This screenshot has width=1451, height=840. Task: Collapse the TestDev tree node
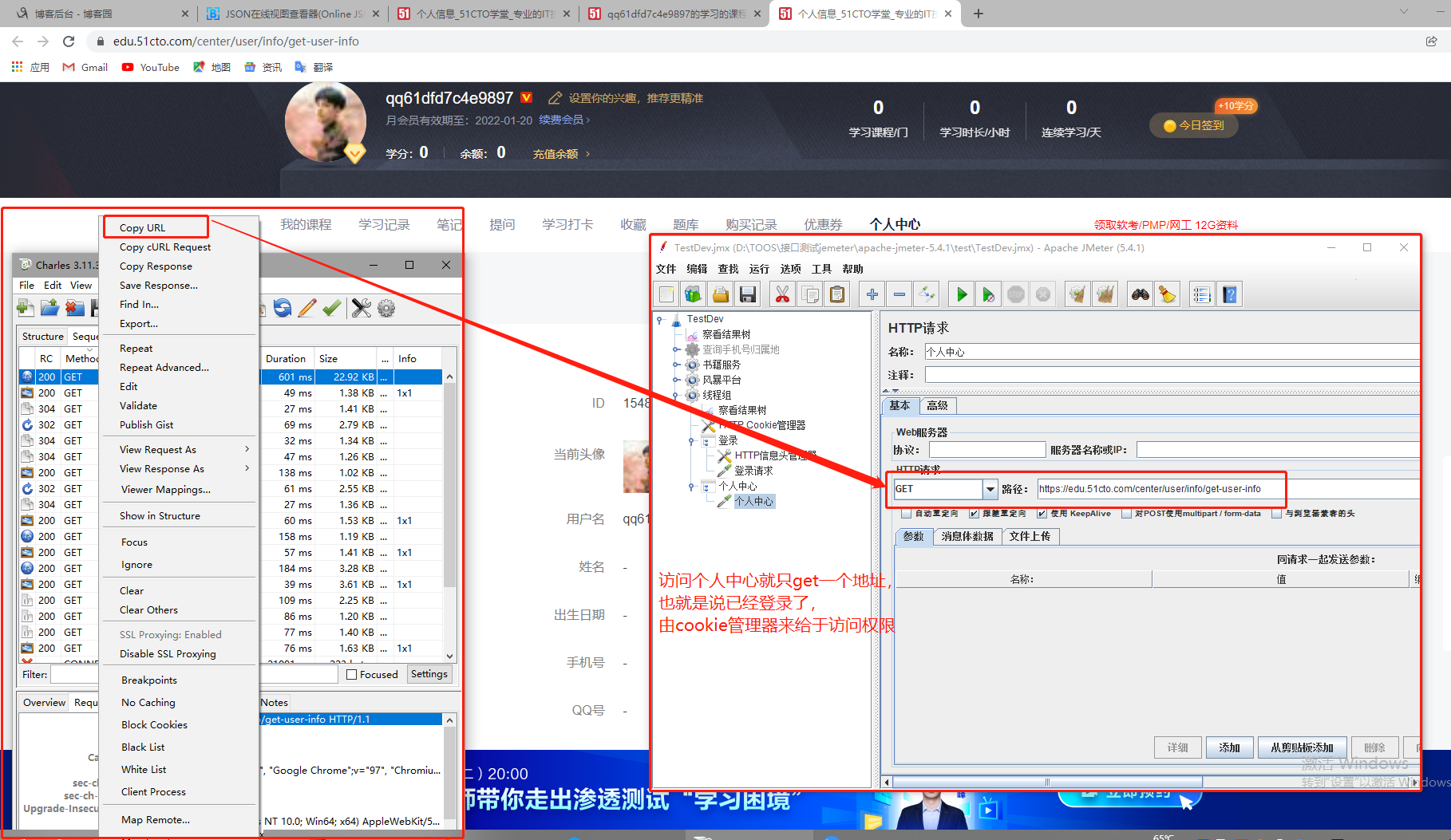point(660,319)
